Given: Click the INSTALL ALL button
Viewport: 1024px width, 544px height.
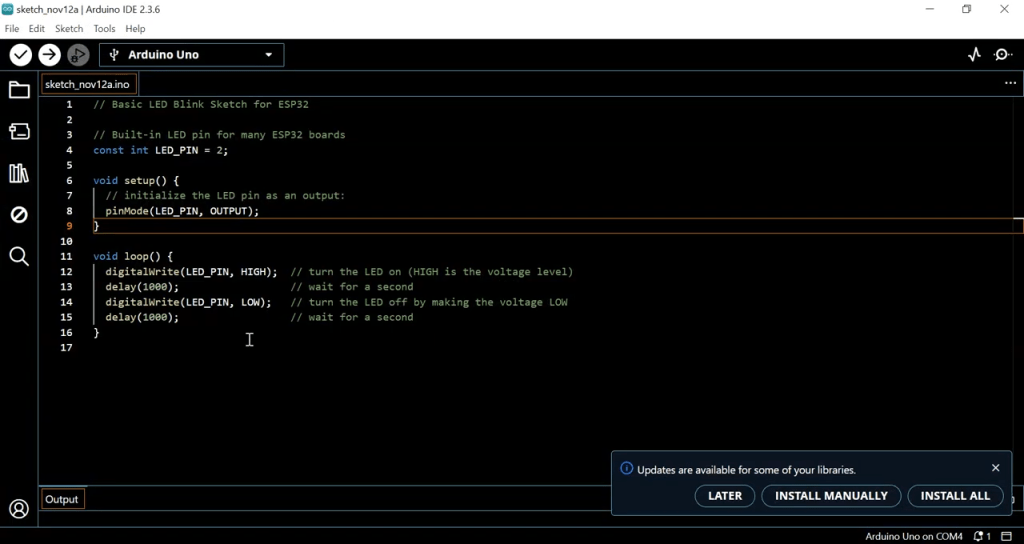Looking at the screenshot, I should coord(955,496).
